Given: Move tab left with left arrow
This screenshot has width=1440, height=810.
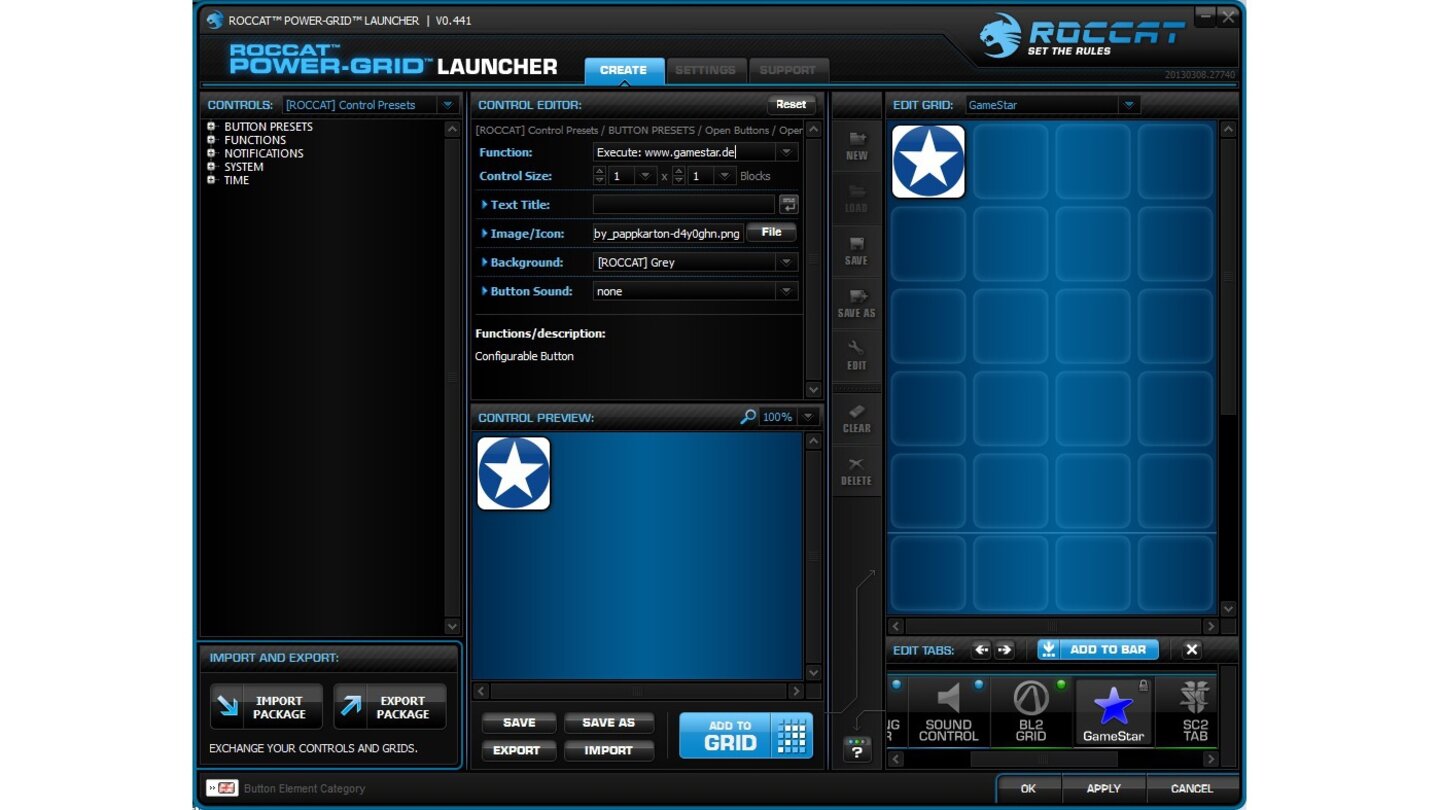Looking at the screenshot, I should [981, 650].
